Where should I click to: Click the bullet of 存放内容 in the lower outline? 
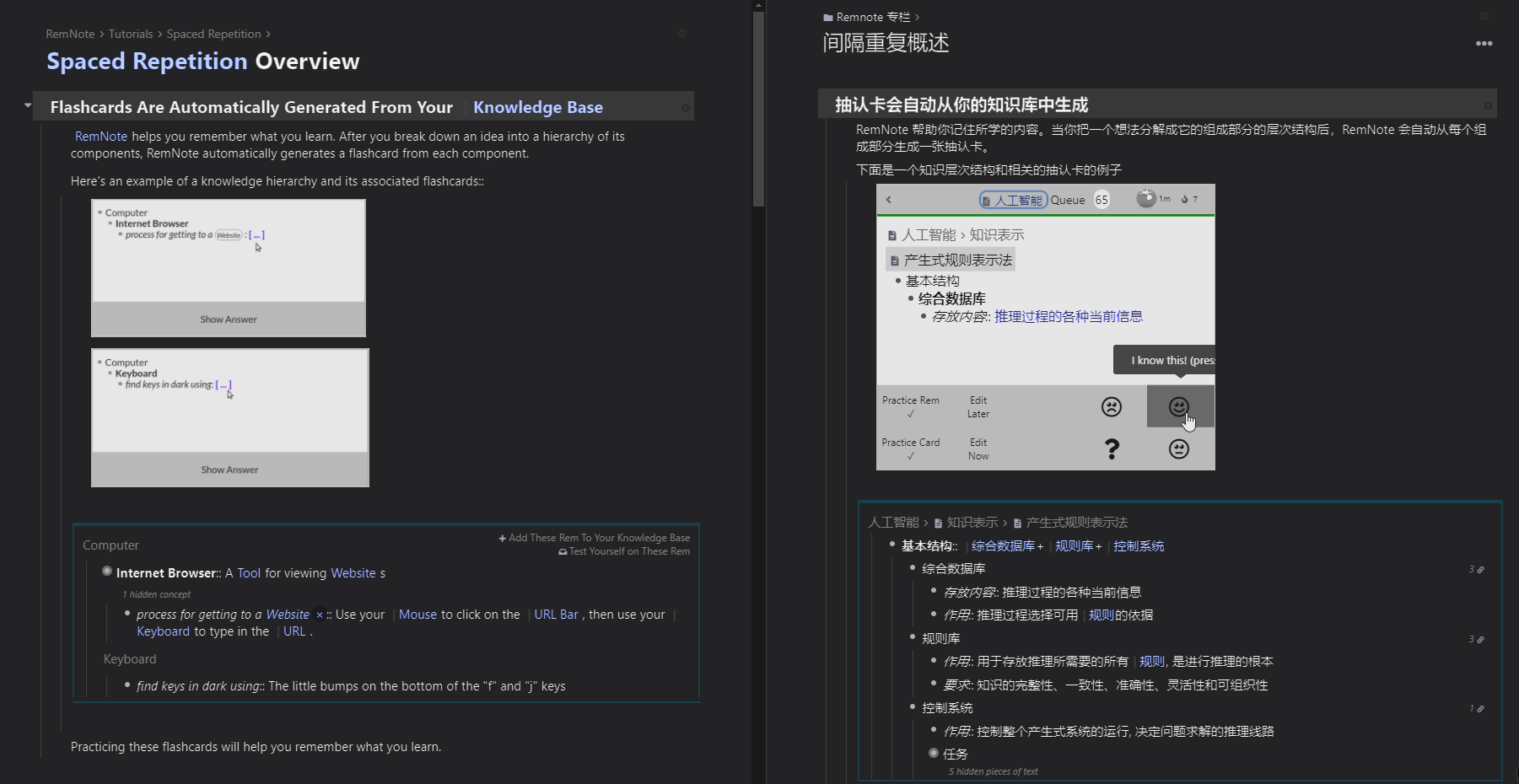(x=934, y=591)
